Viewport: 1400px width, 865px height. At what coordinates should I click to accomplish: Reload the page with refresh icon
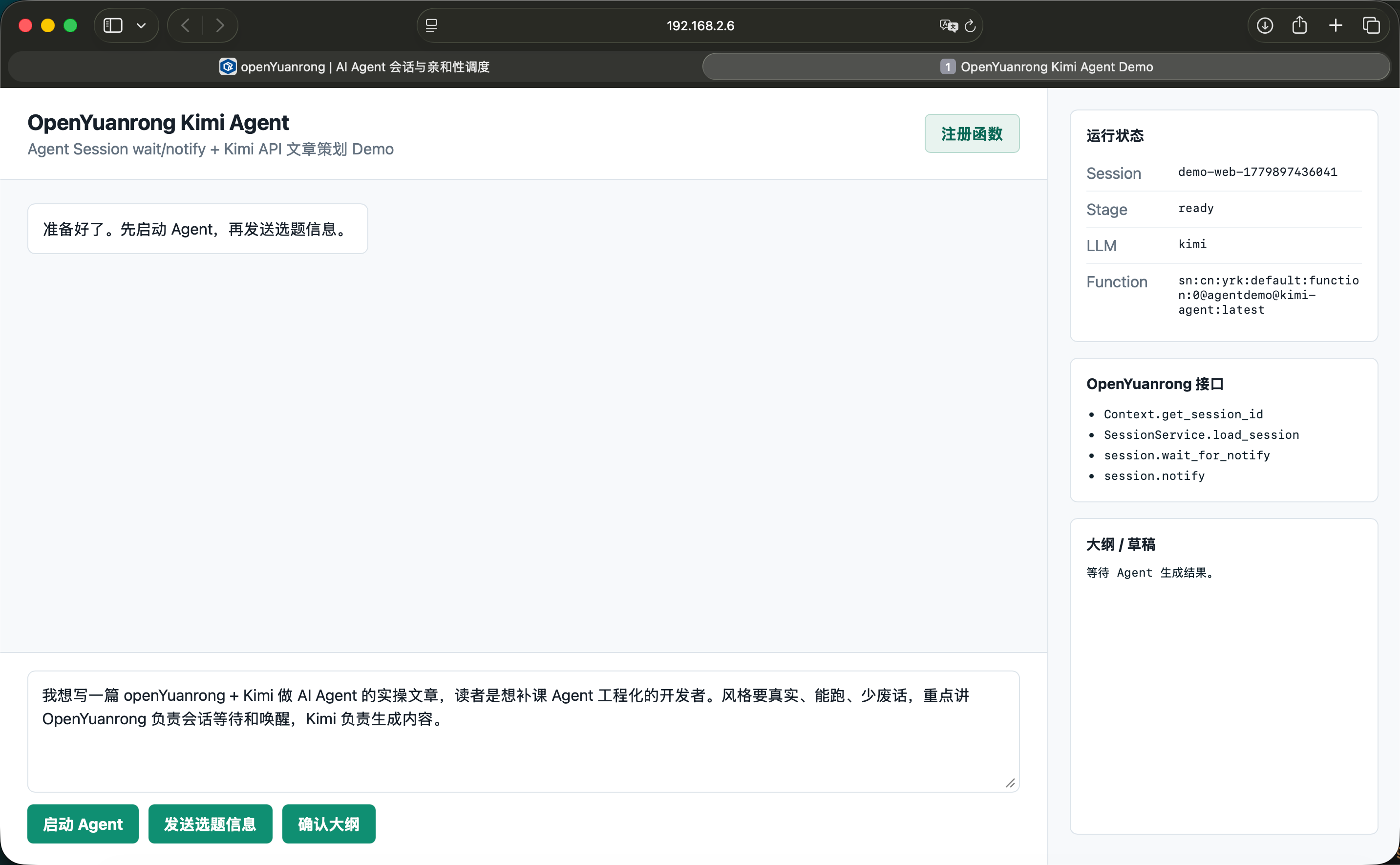pos(970,26)
